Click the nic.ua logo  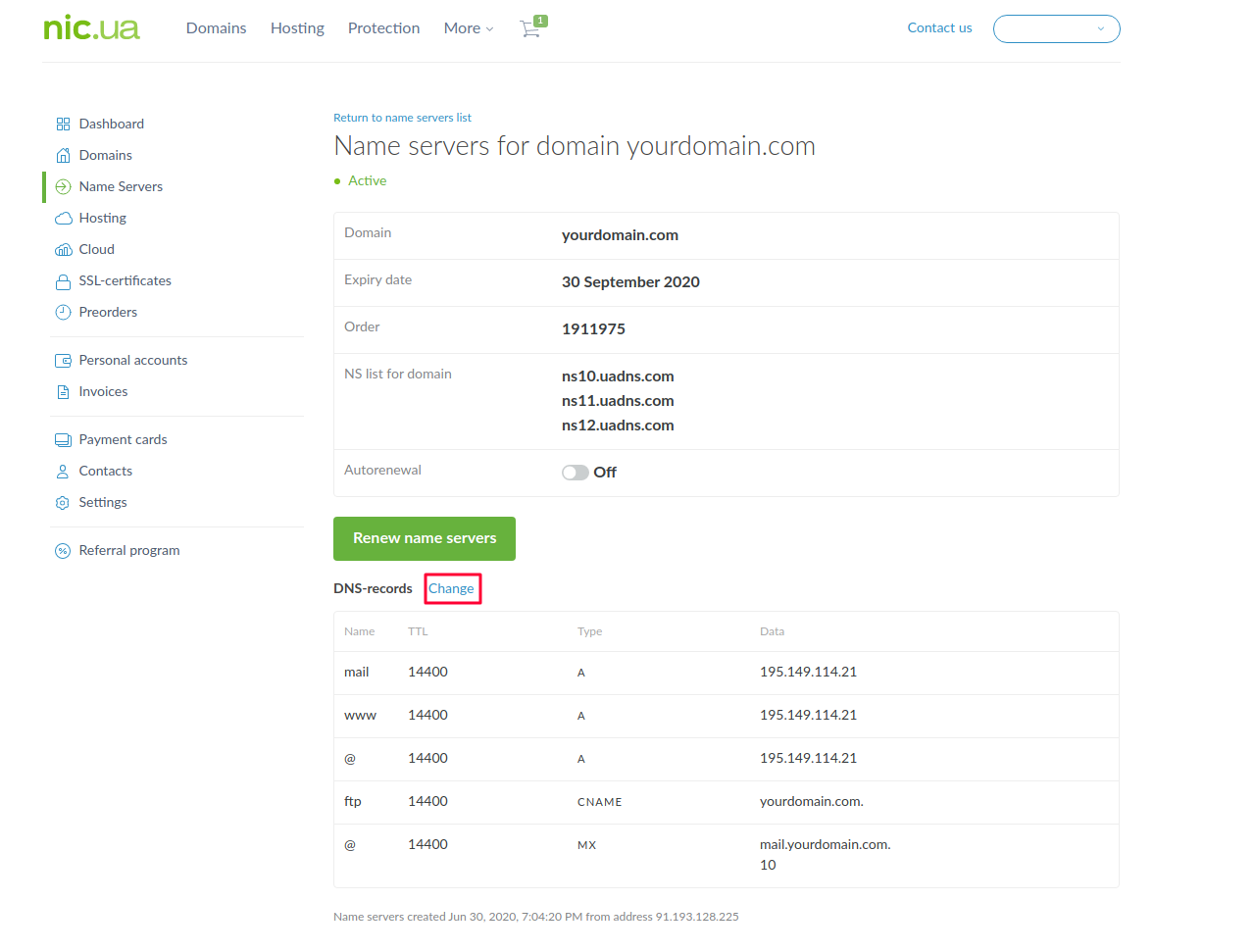tap(91, 27)
